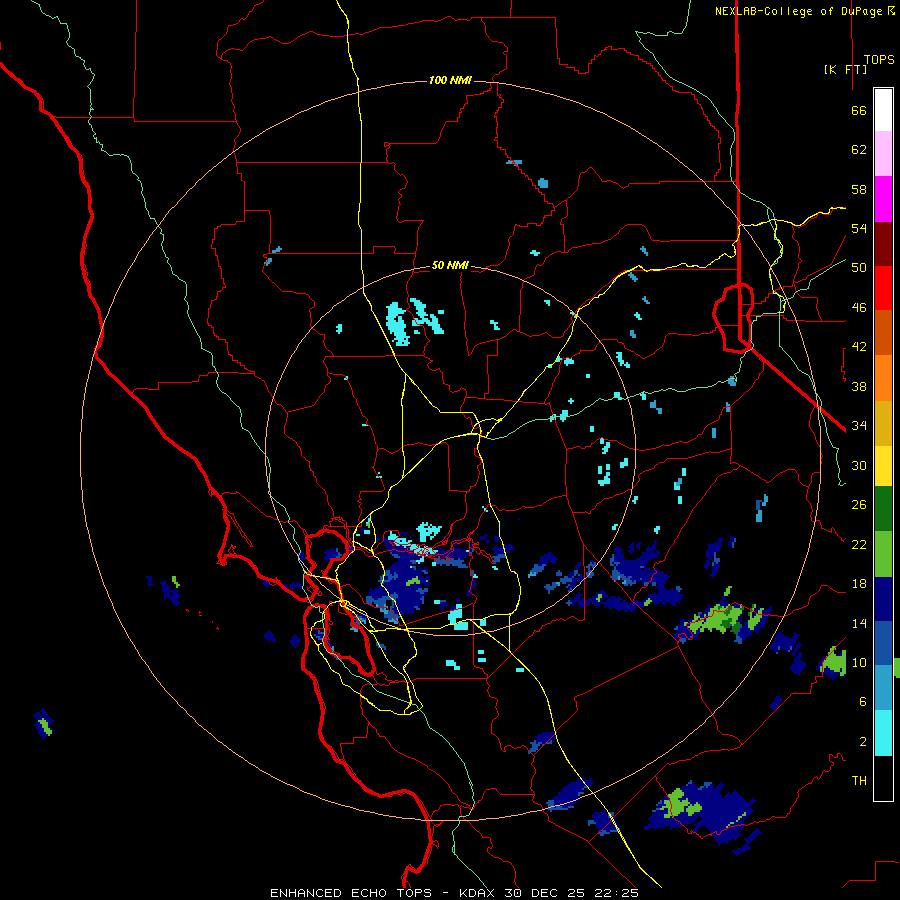Click the black TH legend swatch
The width and height of the screenshot is (900, 900).
(883, 778)
